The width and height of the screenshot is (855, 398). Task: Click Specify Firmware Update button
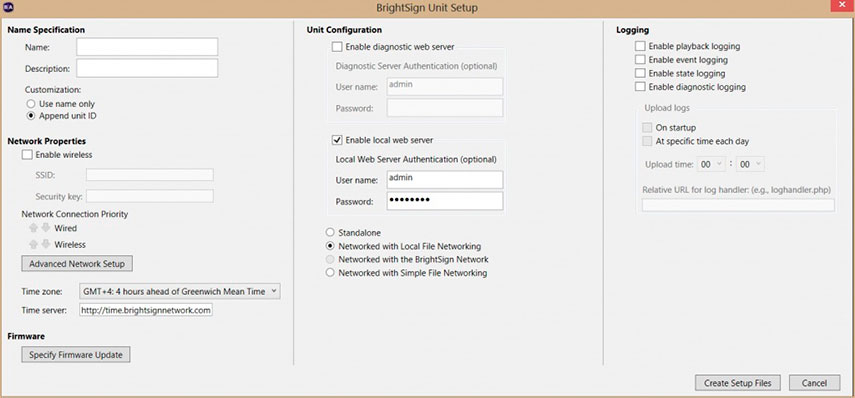point(76,354)
